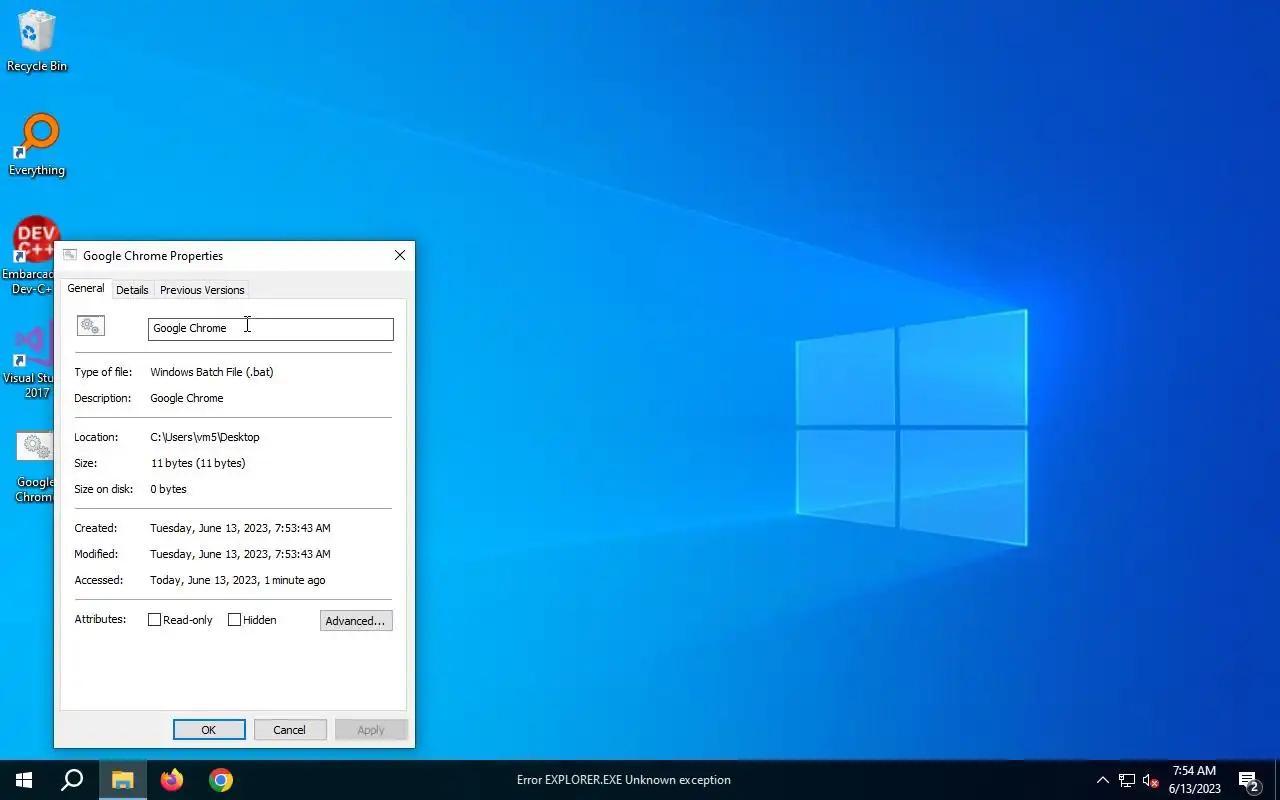Viewport: 1280px width, 800px height.
Task: Open the notification center icon
Action: click(x=1249, y=780)
